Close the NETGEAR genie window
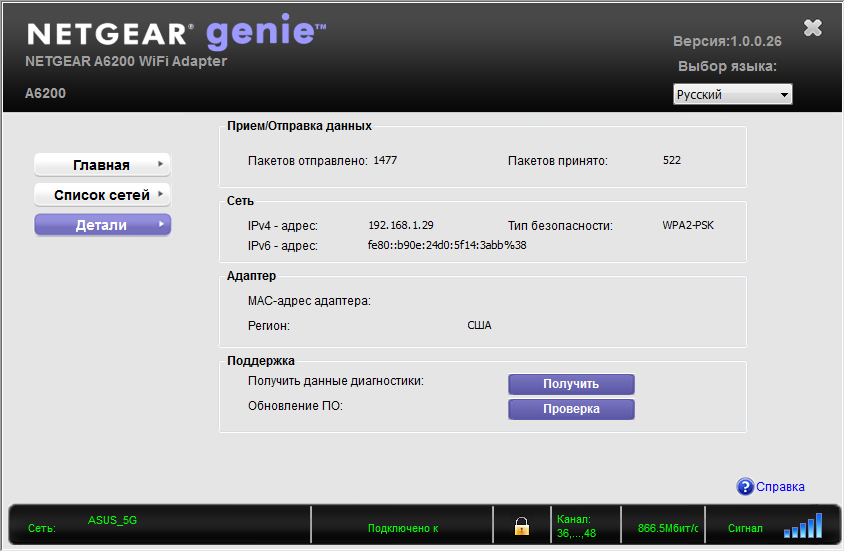This screenshot has width=845, height=552. tap(813, 27)
